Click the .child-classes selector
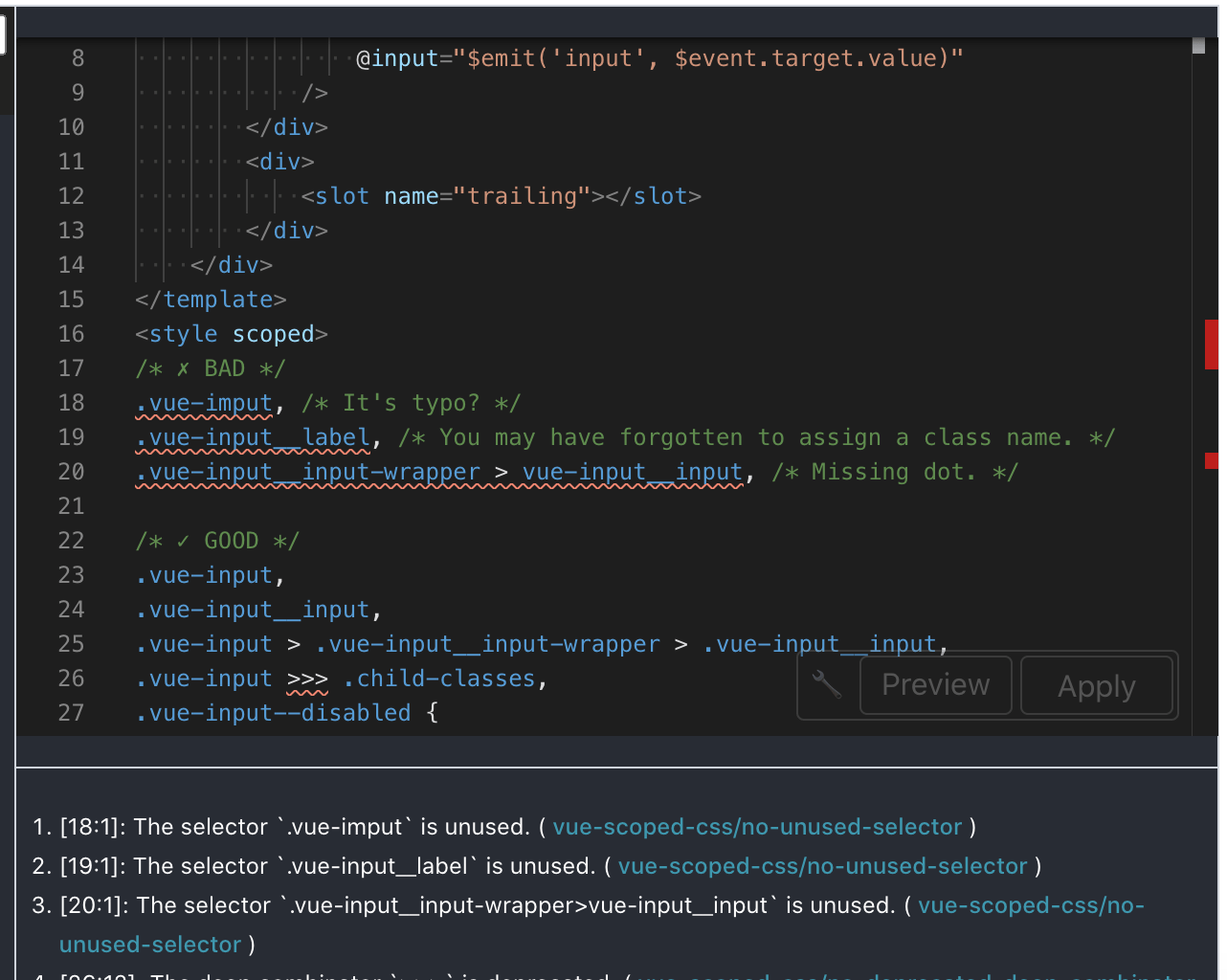The width and height of the screenshot is (1227, 980). (439, 679)
